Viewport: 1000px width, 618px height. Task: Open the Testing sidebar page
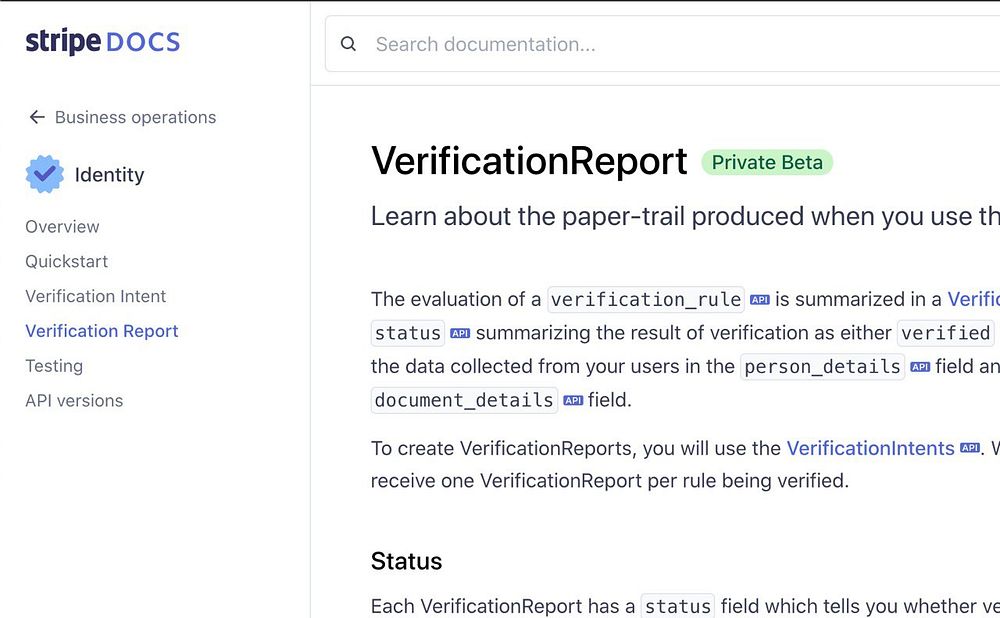pos(54,366)
